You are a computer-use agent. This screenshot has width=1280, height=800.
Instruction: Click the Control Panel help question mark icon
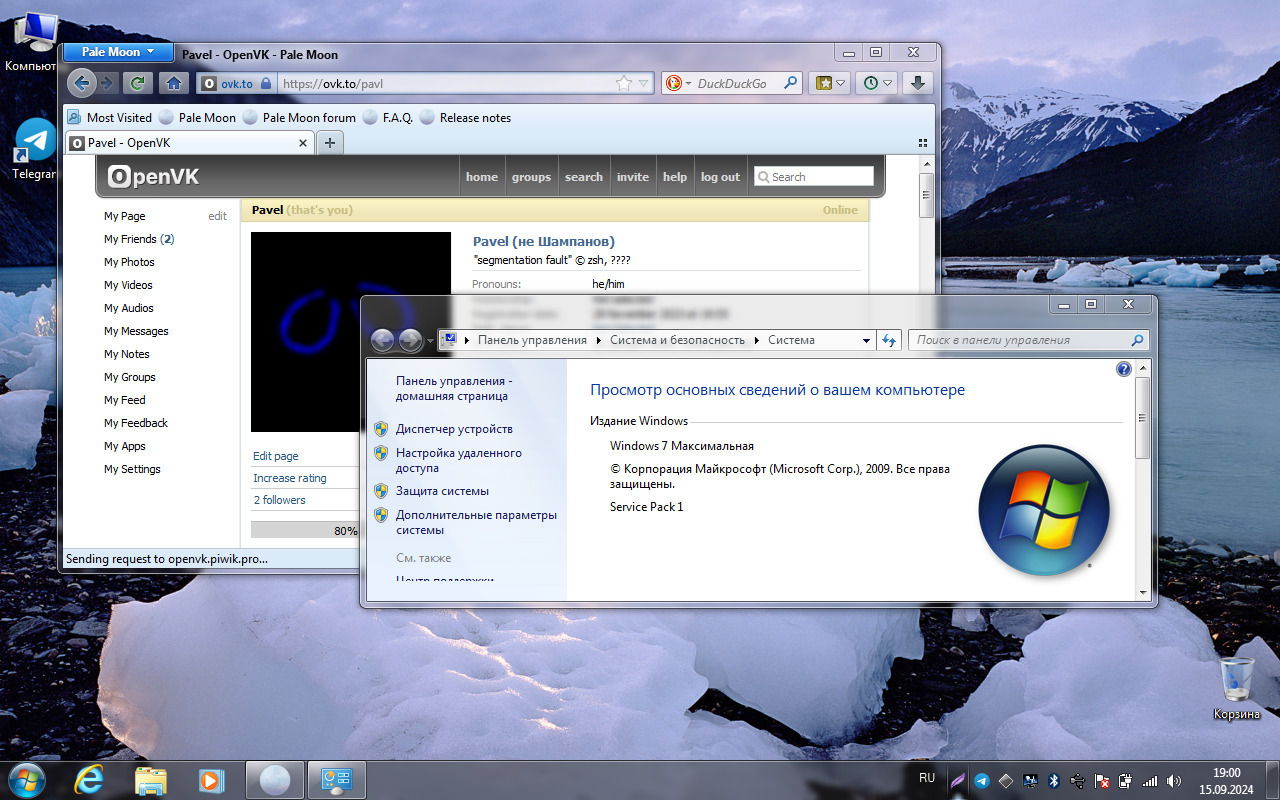coord(1123,370)
